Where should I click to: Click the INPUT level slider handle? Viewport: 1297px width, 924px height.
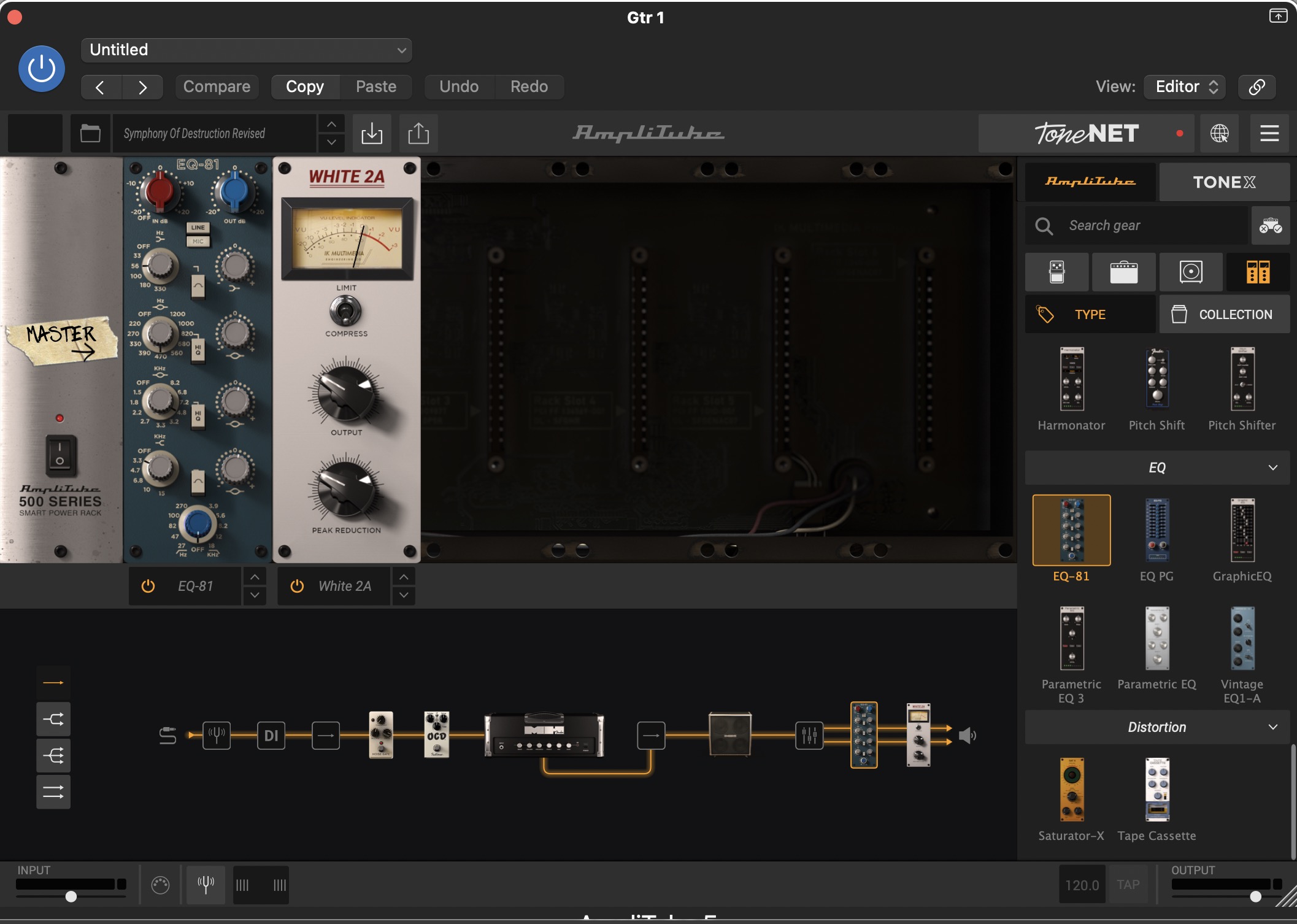click(x=71, y=896)
